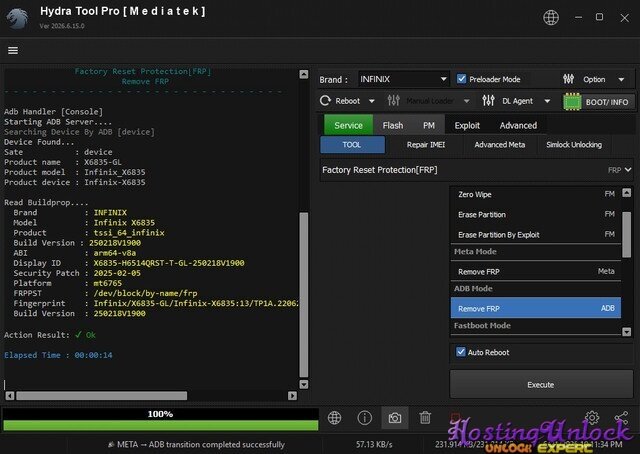The height and width of the screenshot is (454, 640).
Task: Select Zero Wipe FM option
Action: pyautogui.click(x=536, y=194)
